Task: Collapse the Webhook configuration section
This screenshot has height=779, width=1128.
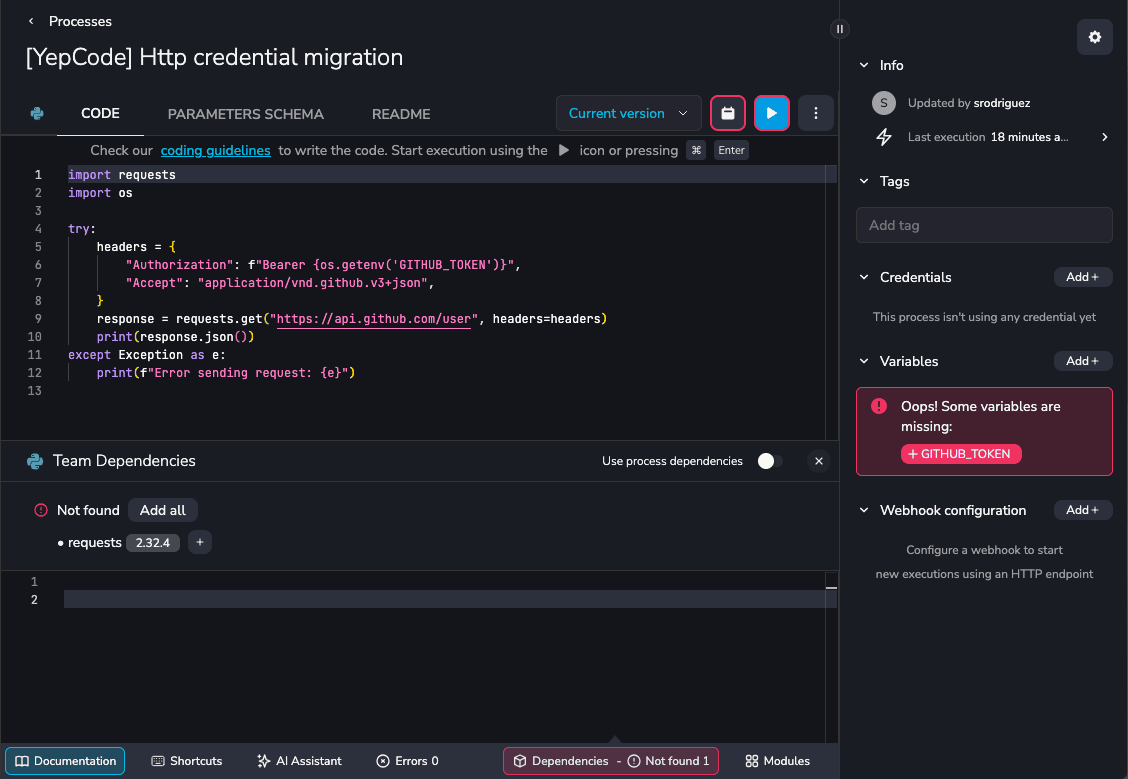Action: 864,510
